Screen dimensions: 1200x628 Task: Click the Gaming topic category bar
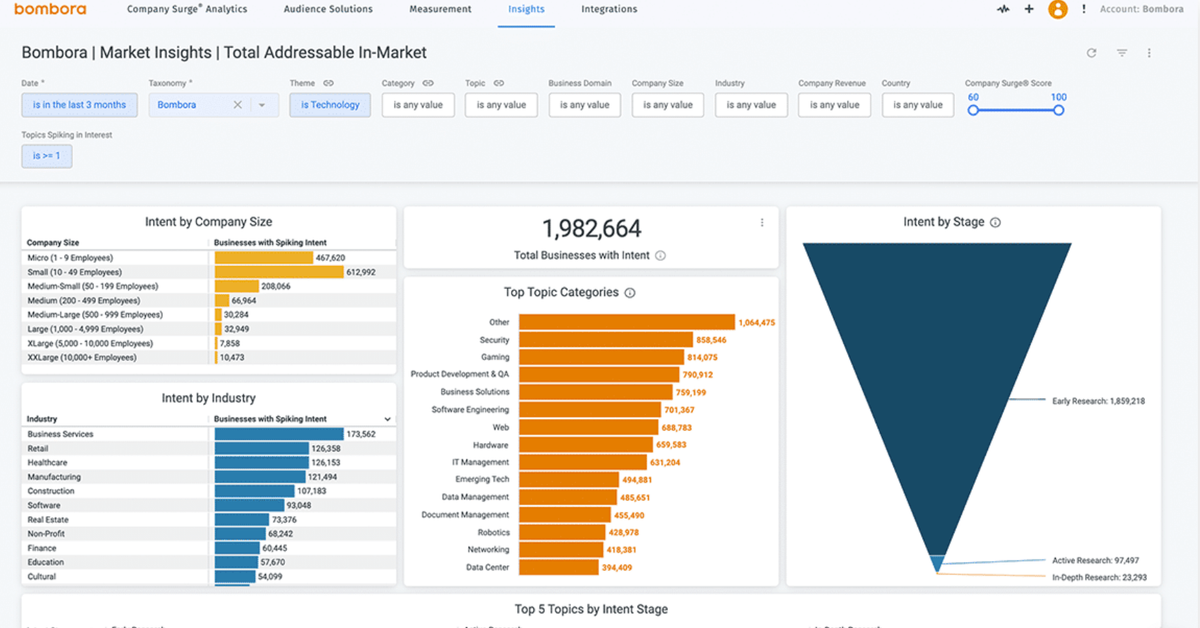click(x=601, y=357)
